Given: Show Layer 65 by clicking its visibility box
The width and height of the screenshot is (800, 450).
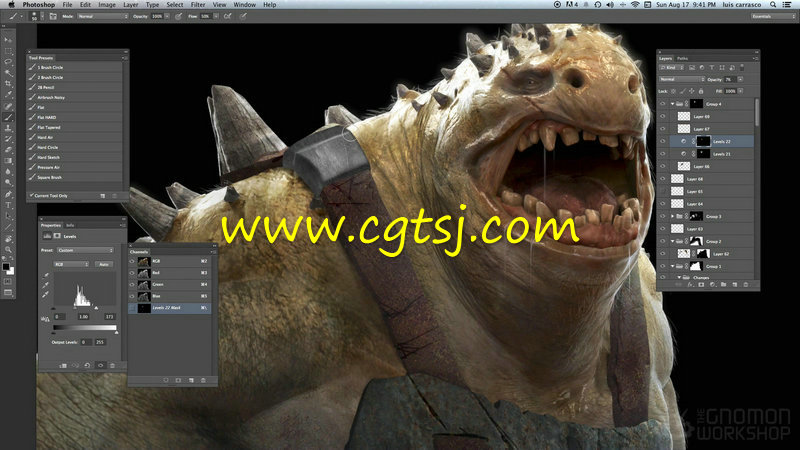Looking at the screenshot, I should [663, 191].
